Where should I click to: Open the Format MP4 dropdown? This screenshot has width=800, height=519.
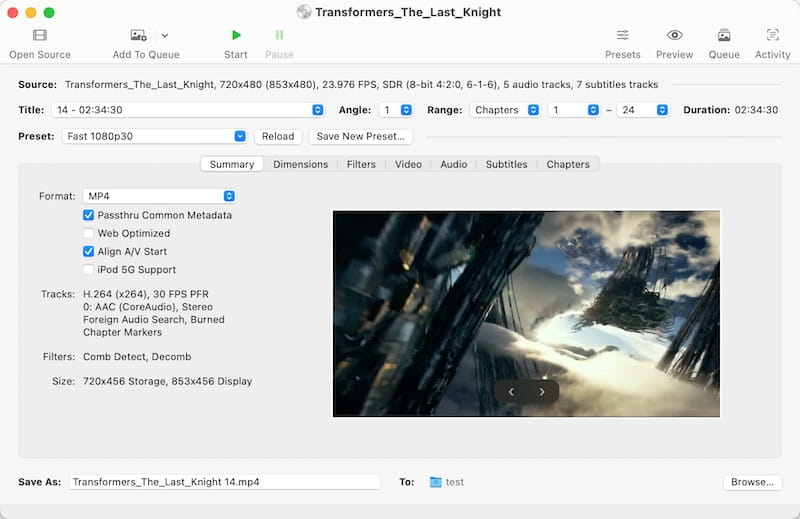[159, 196]
